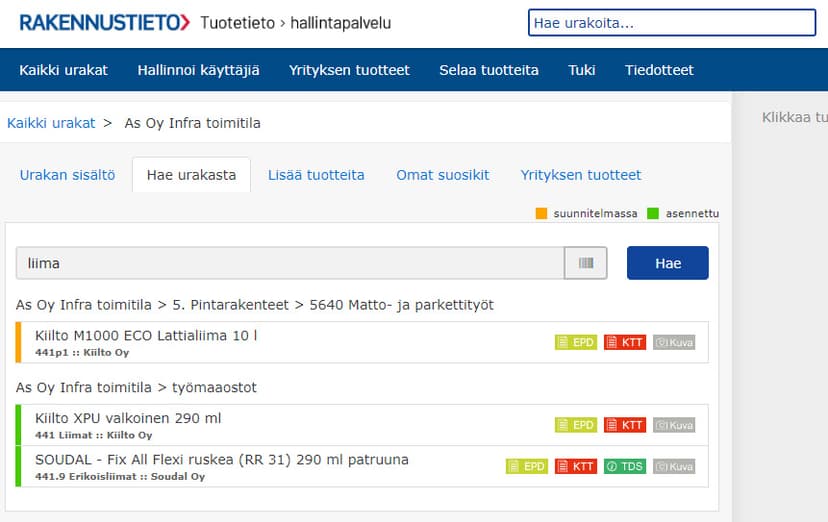This screenshot has width=828, height=522.
Task: Open the Tiedotteet menu item
Action: pyautogui.click(x=660, y=70)
